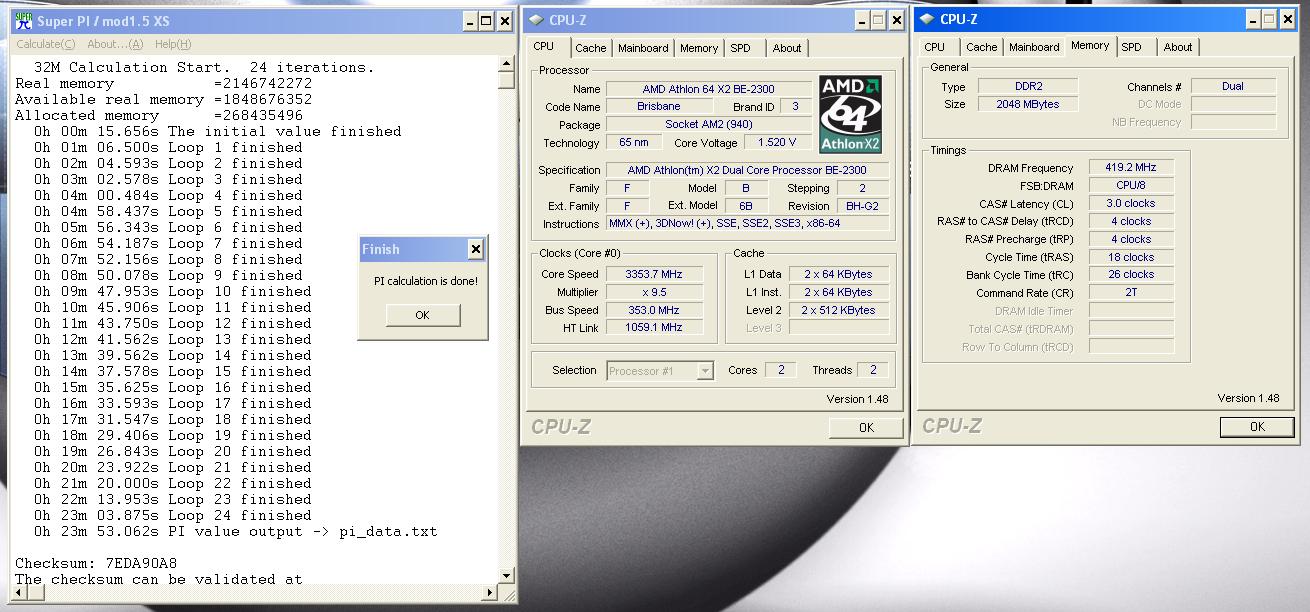The height and width of the screenshot is (612, 1310).
Task: Click Super PI vertical scrollbar up arrow
Action: point(506,65)
